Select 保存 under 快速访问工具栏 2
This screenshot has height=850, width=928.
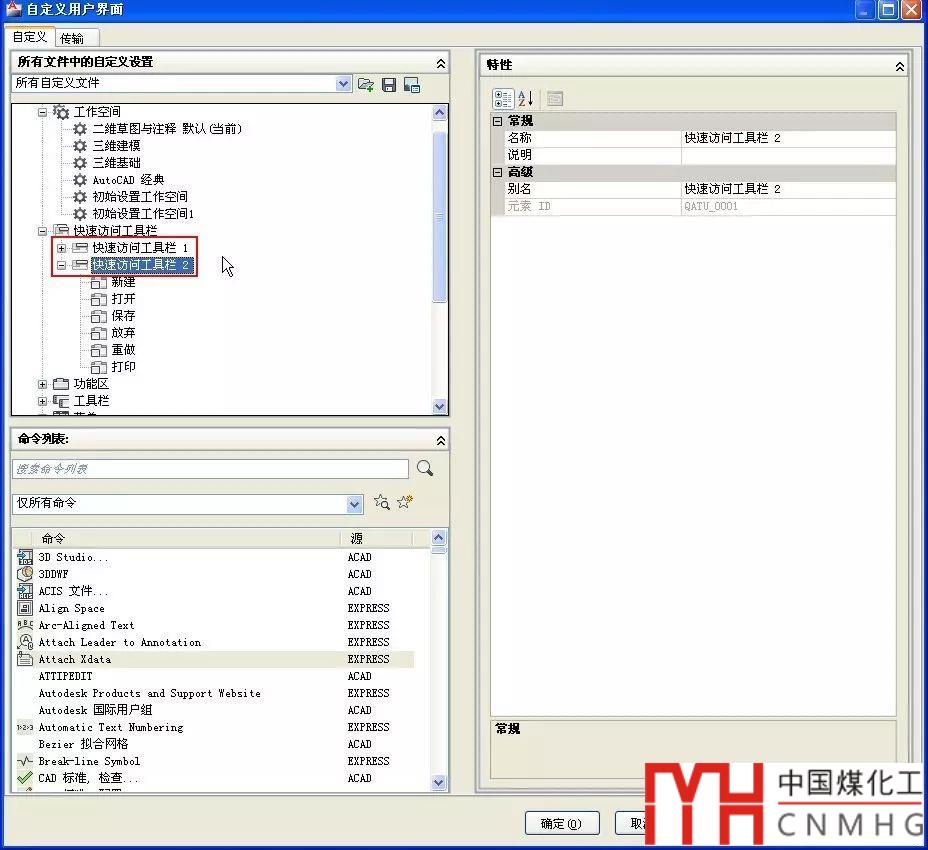click(x=123, y=316)
